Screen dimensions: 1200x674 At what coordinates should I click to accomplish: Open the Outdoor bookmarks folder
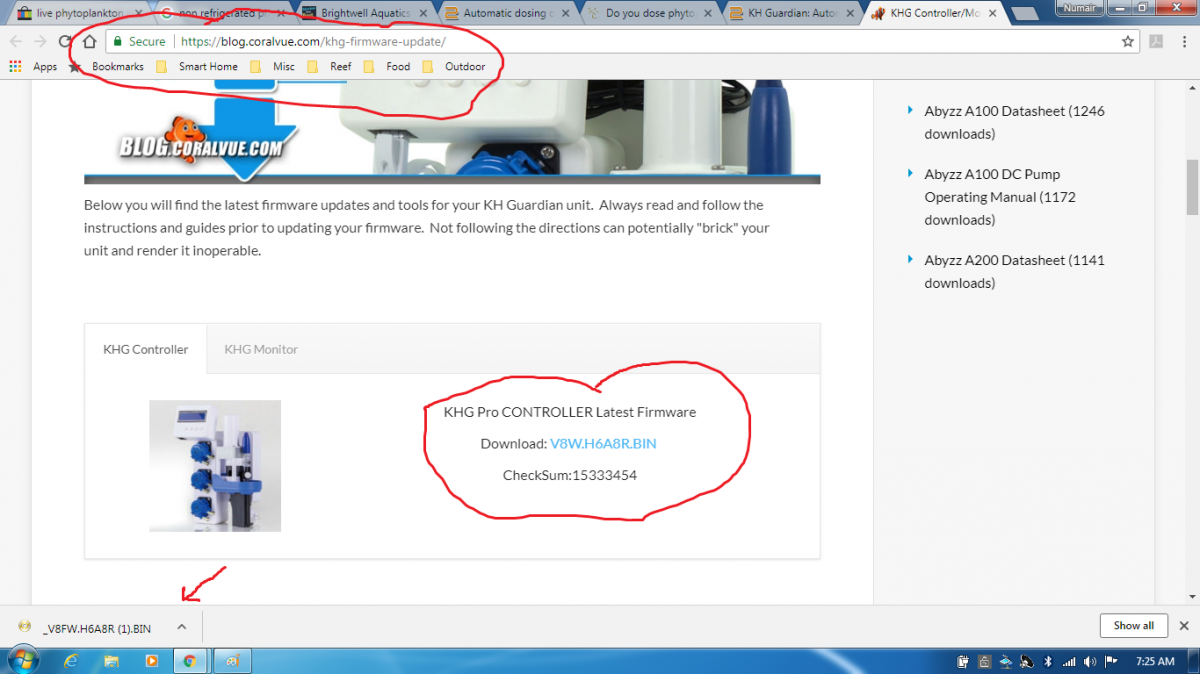point(453,67)
